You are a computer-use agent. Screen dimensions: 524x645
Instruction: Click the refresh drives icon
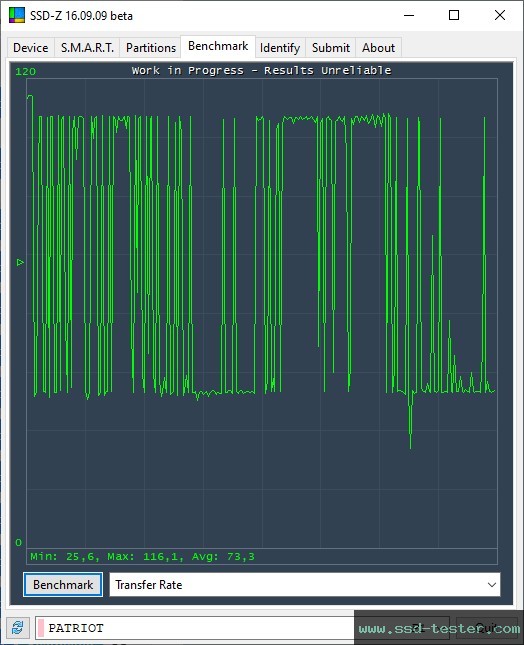click(17, 628)
